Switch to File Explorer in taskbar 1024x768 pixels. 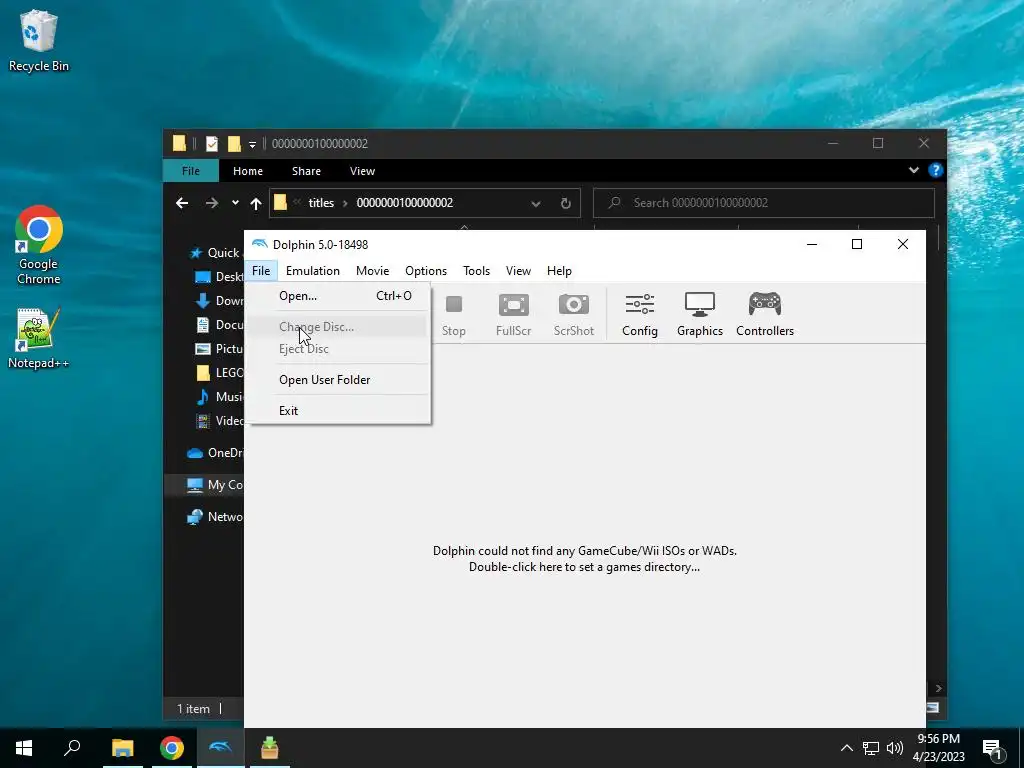122,748
